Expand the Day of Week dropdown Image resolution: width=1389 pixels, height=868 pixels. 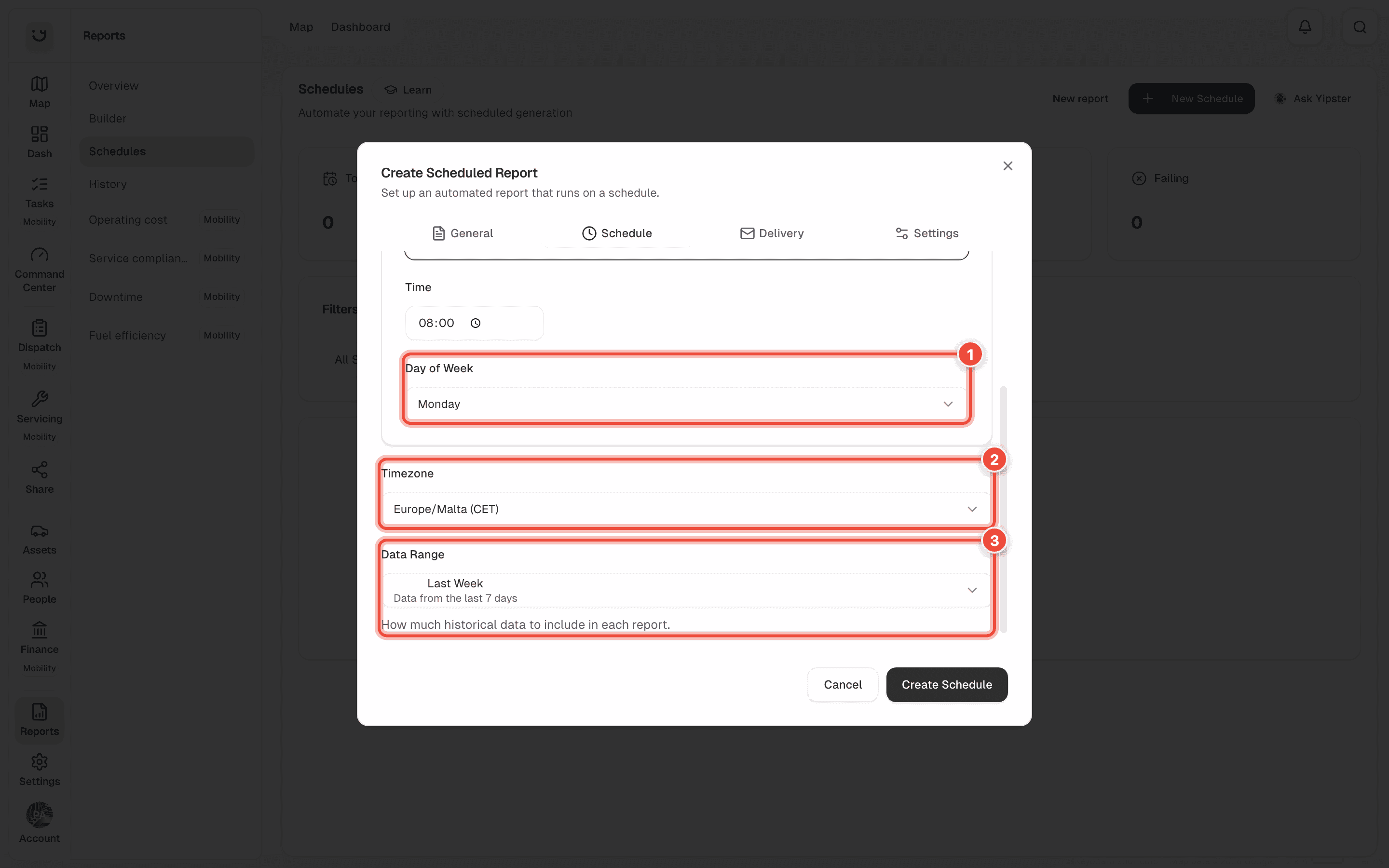click(x=686, y=404)
